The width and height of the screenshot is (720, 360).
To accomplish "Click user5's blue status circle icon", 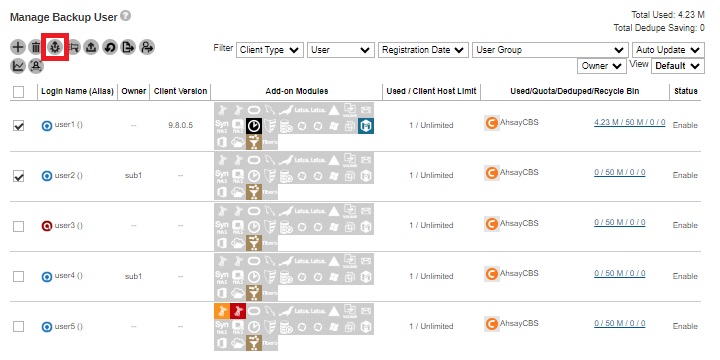I will [x=47, y=327].
